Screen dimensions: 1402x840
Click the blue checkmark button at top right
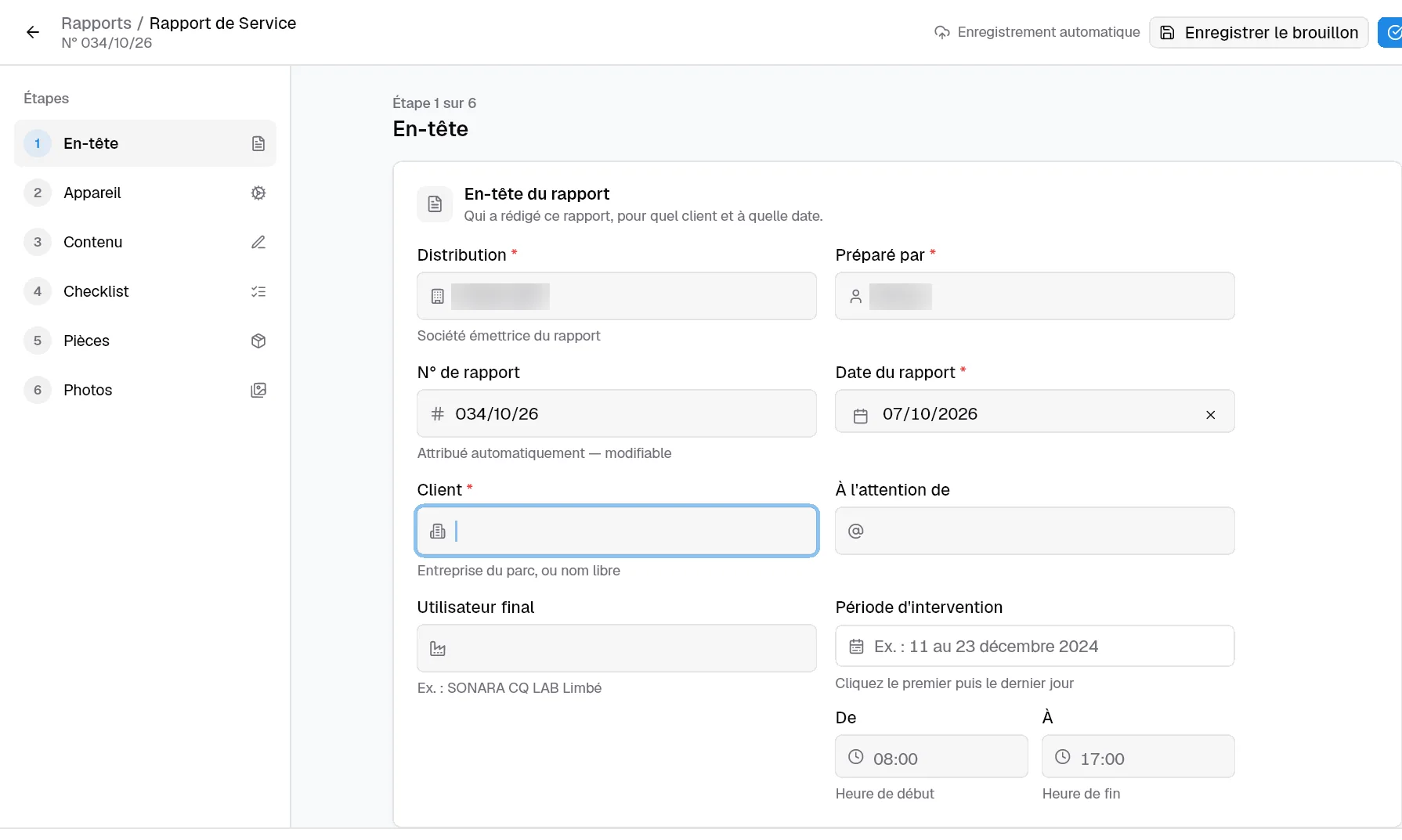click(1391, 32)
